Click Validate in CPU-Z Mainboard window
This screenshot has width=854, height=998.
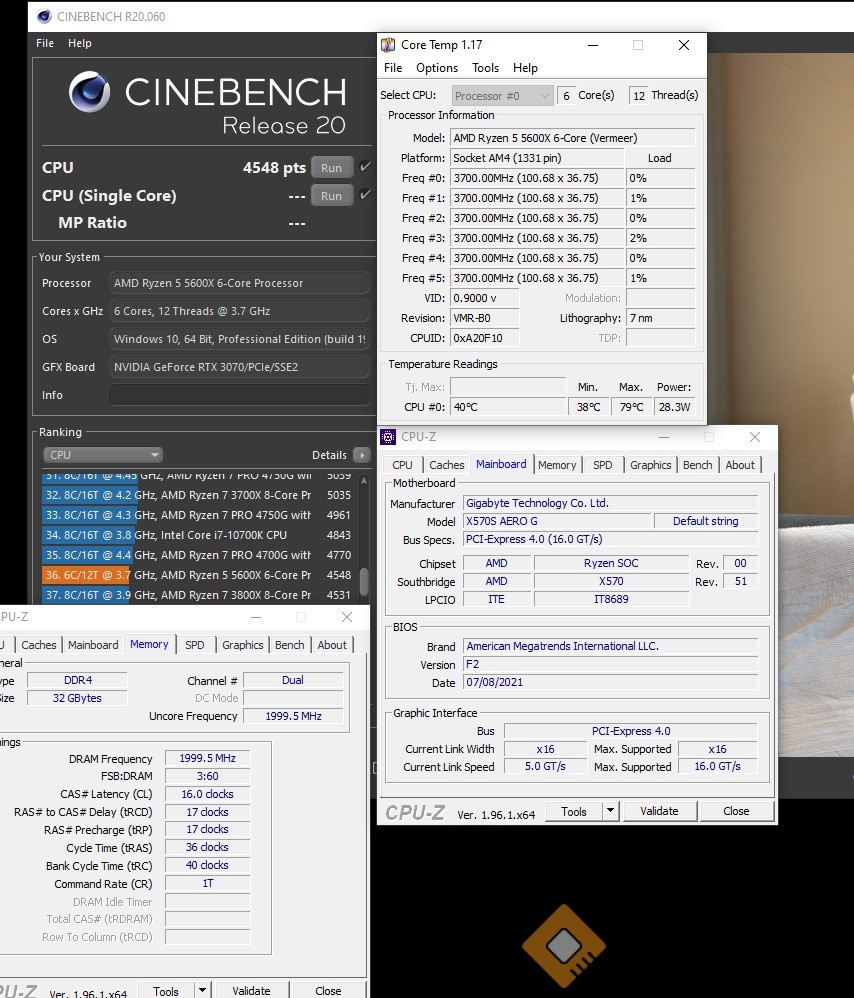659,811
